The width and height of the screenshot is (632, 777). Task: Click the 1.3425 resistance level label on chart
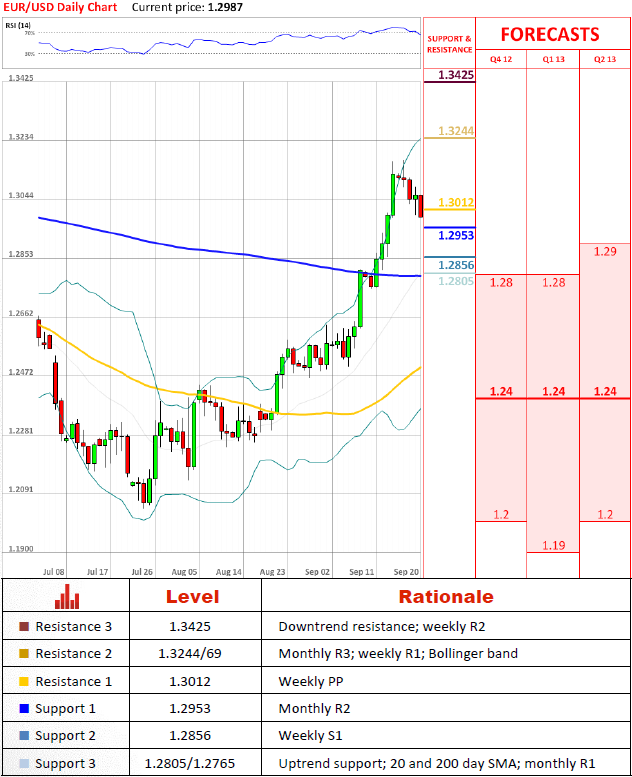[x=455, y=76]
